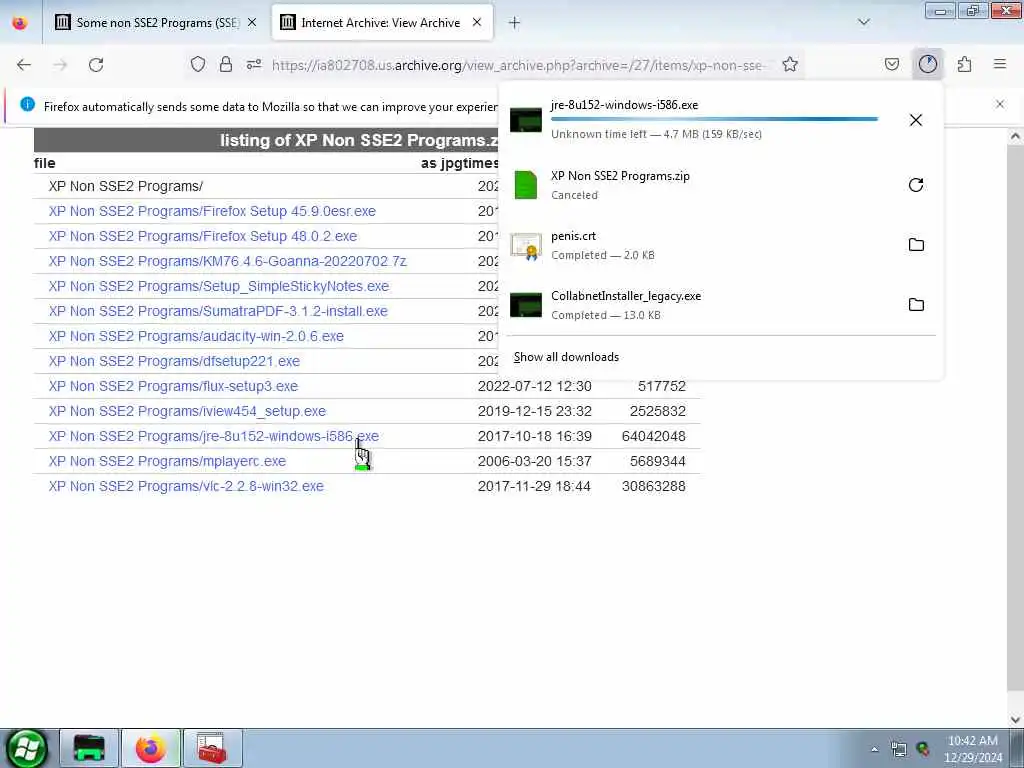This screenshot has height=768, width=1024.
Task: Dismiss the Firefox data notification bar
Action: (1000, 104)
